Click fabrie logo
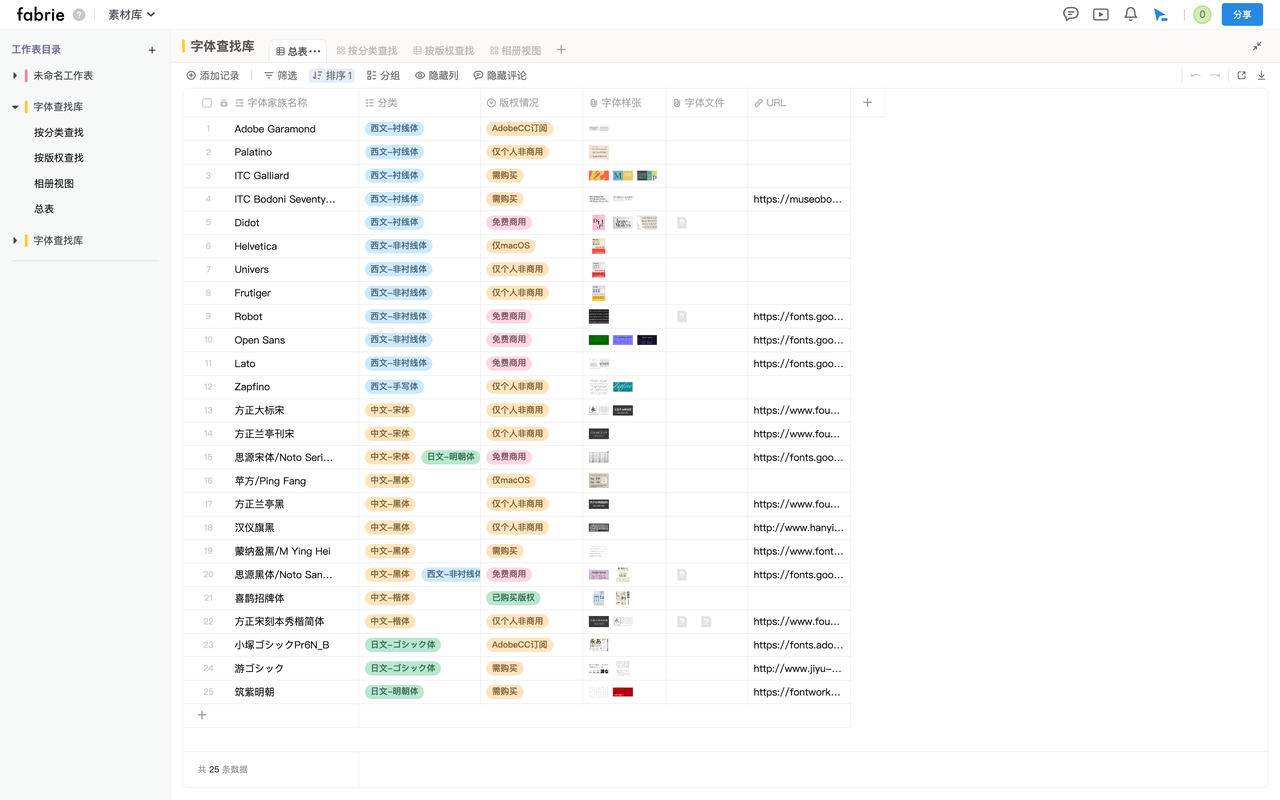 [40, 14]
